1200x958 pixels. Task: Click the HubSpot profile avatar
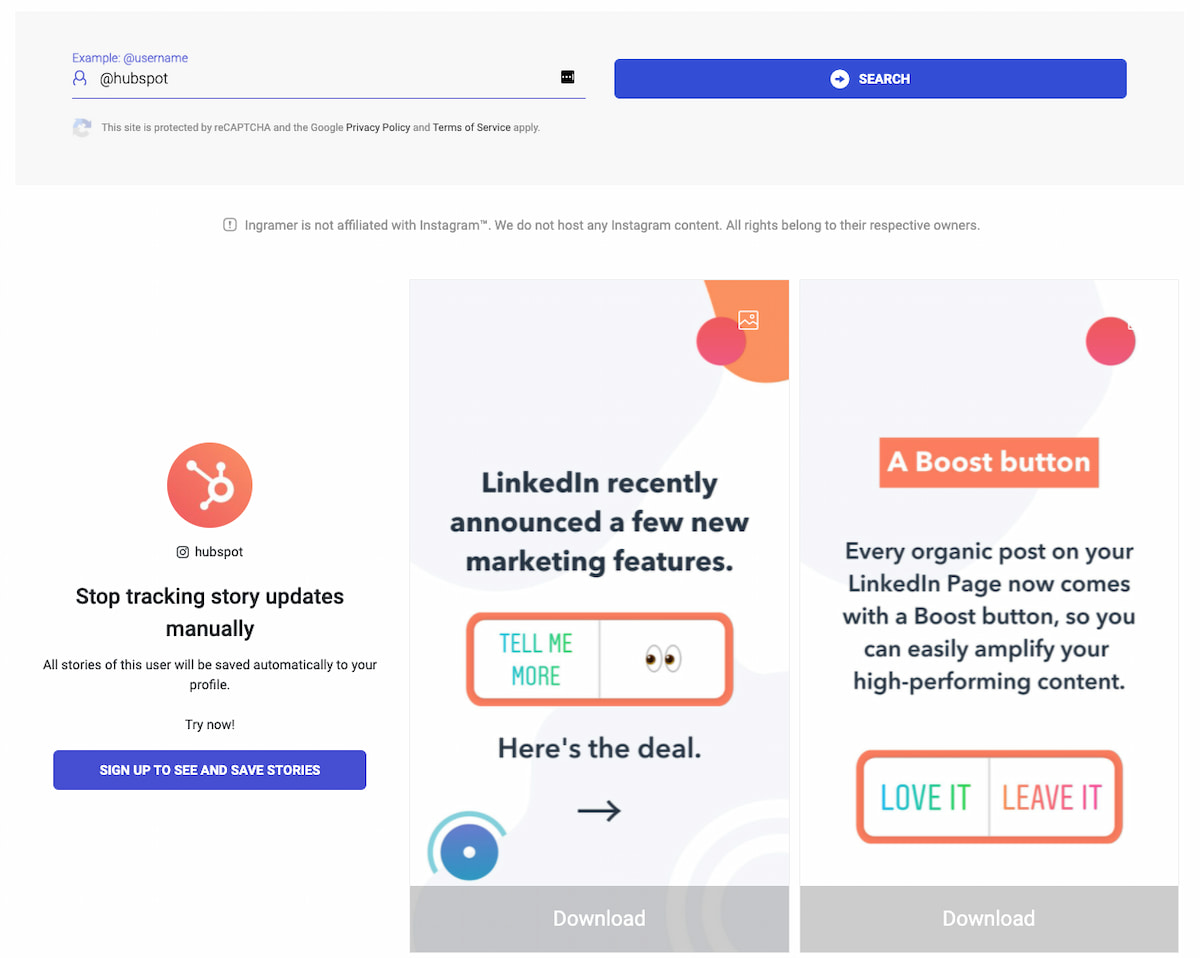tap(210, 485)
